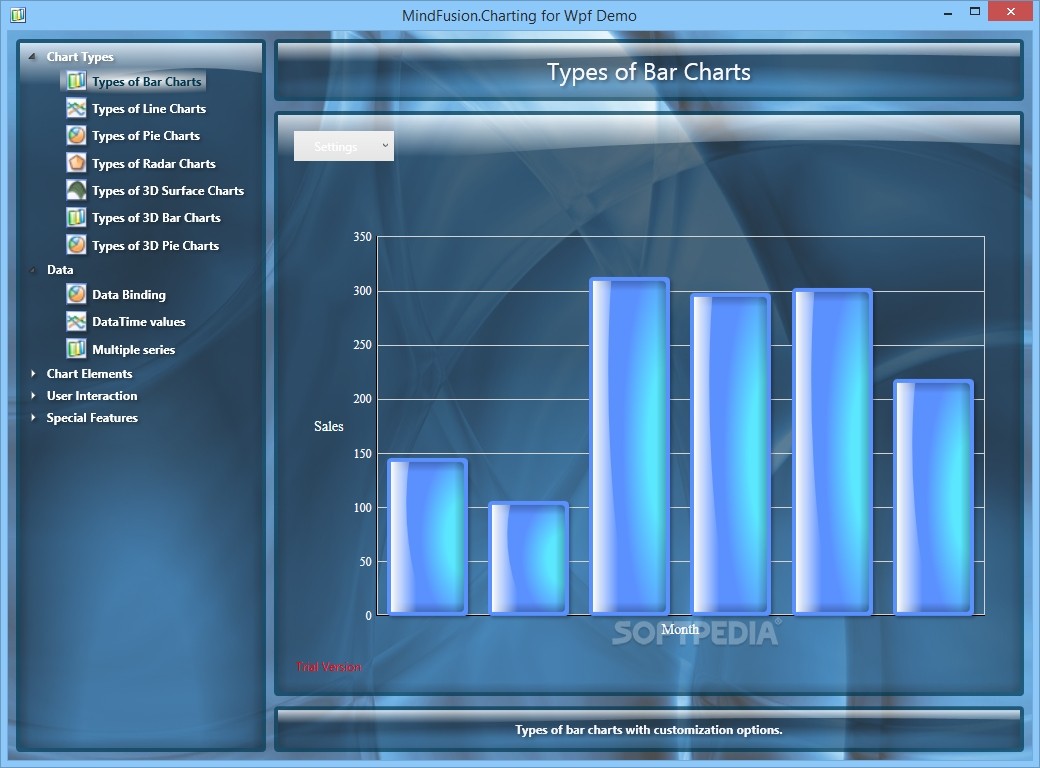The image size is (1040, 768).
Task: Expand the User Interaction node
Action: pyautogui.click(x=32, y=396)
